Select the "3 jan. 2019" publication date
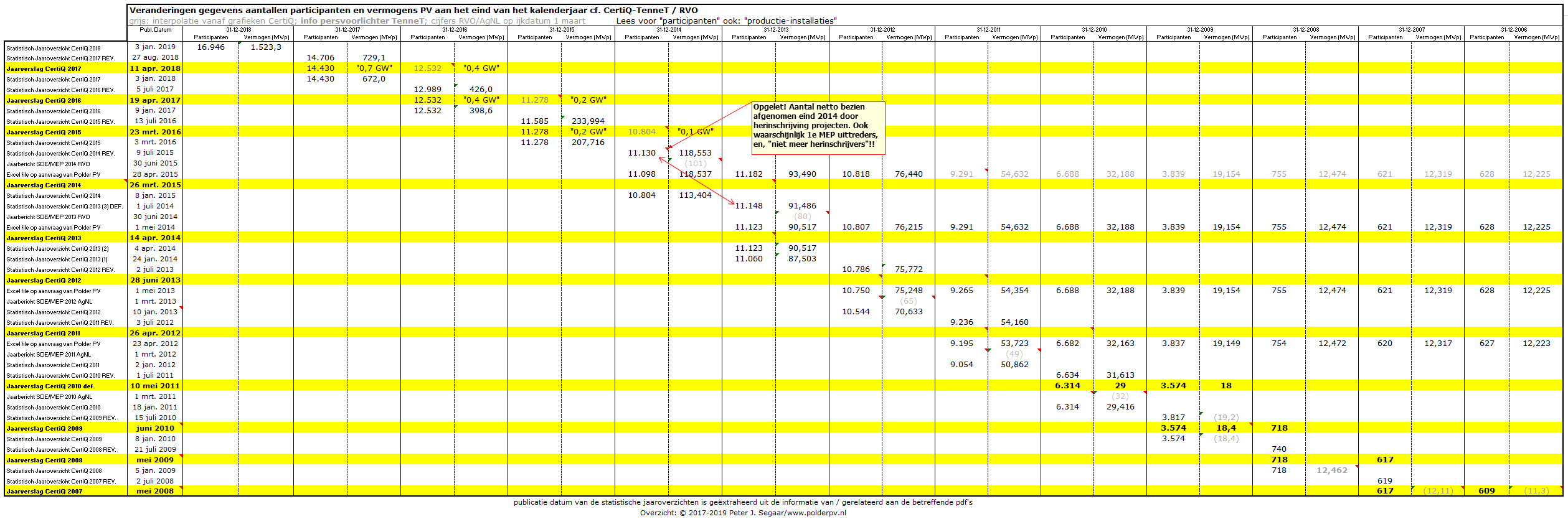This screenshot has height=519, width=1568. pos(155,47)
